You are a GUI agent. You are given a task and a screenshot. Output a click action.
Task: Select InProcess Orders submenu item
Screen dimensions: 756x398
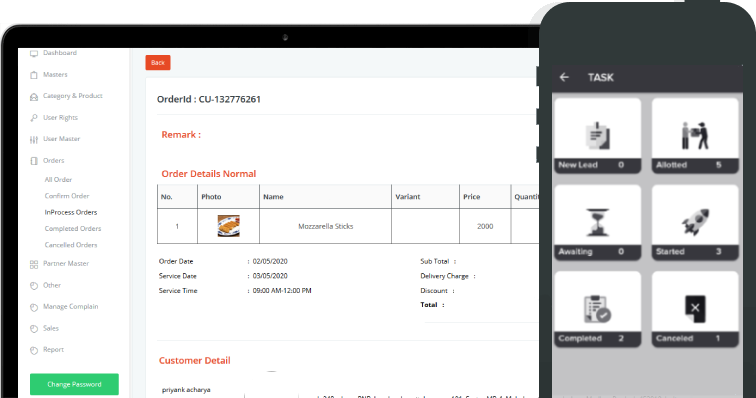(x=71, y=212)
